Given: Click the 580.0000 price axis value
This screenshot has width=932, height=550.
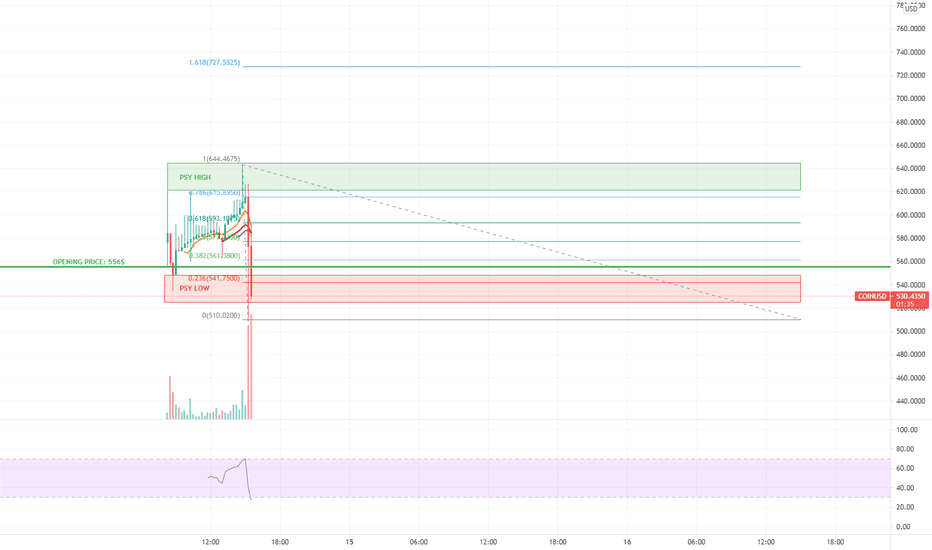Looking at the screenshot, I should 911,238.
